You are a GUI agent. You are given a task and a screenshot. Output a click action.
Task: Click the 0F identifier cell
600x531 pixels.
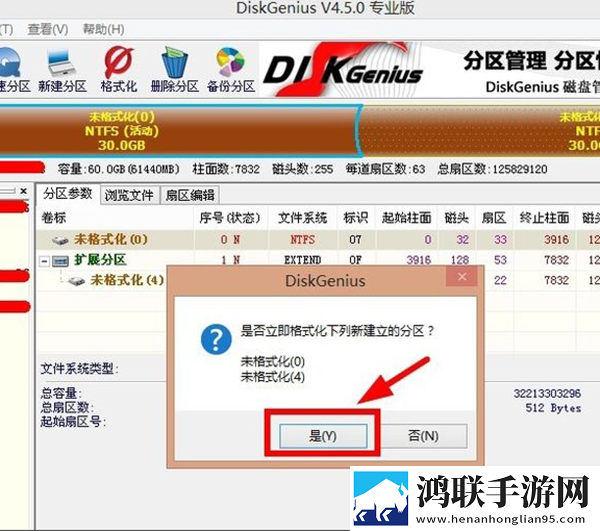[355, 260]
